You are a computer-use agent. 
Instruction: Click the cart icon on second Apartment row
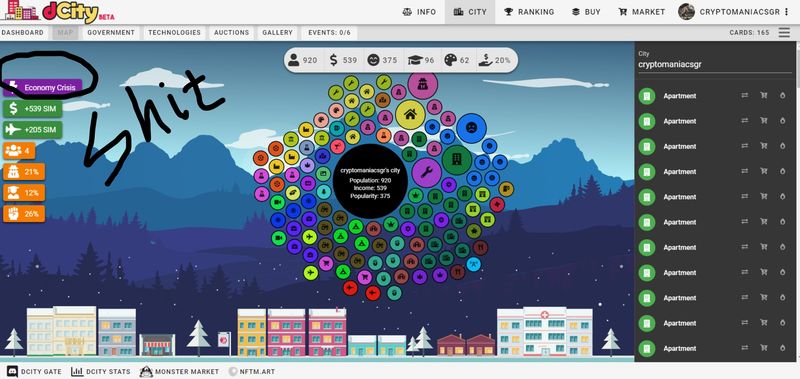(x=764, y=121)
